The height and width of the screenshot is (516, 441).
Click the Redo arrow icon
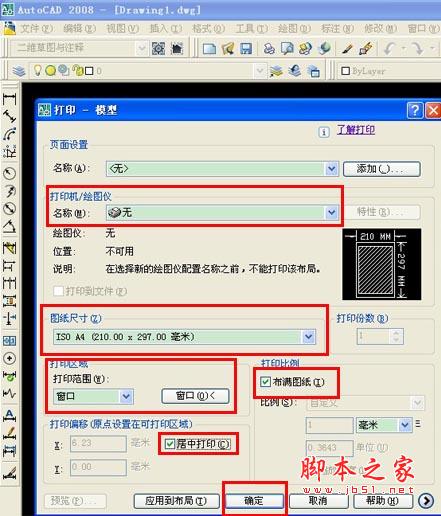[417, 49]
